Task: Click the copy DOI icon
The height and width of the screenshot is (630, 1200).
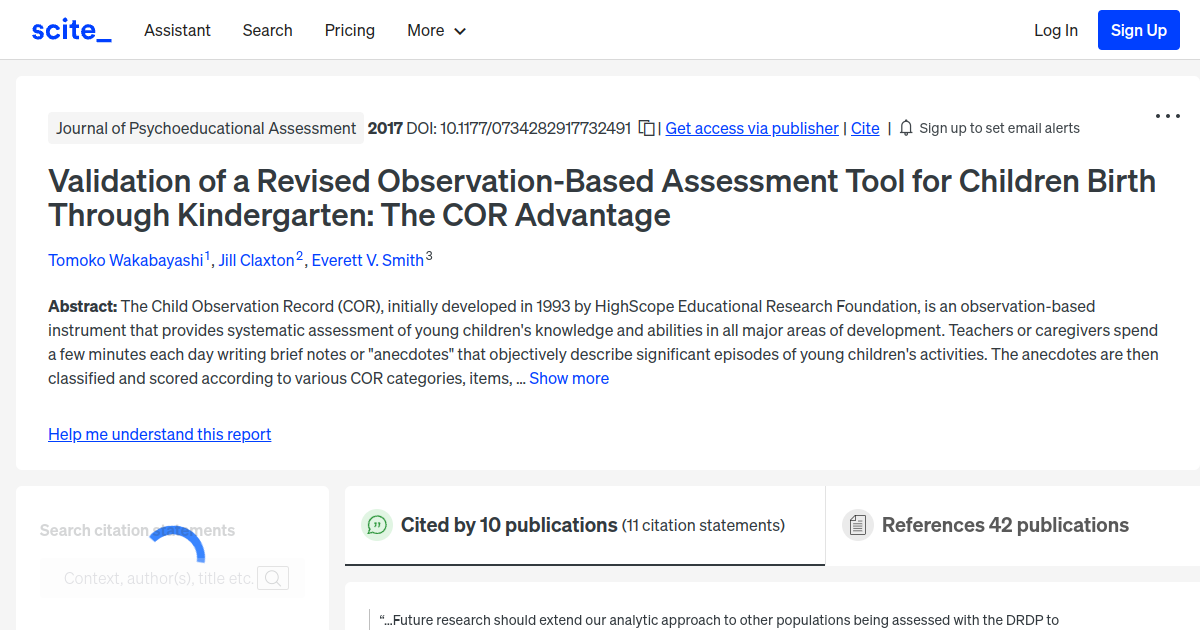Action: click(x=646, y=128)
